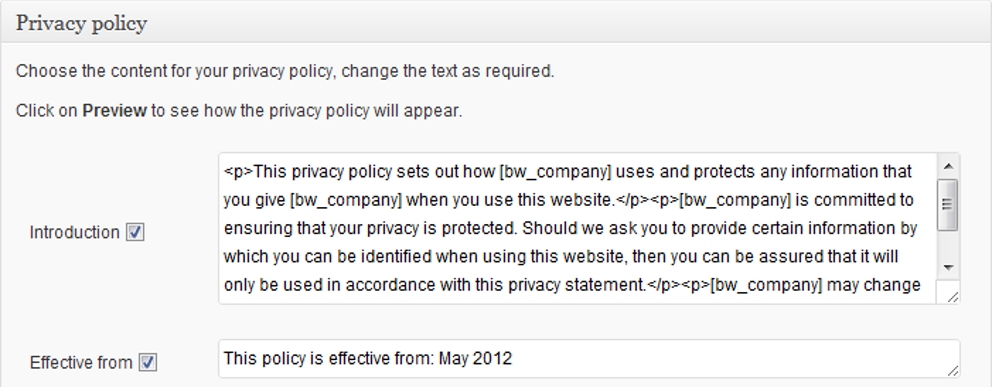The height and width of the screenshot is (387, 992).
Task: Click the "Choose the content" description line
Action: pos(285,71)
